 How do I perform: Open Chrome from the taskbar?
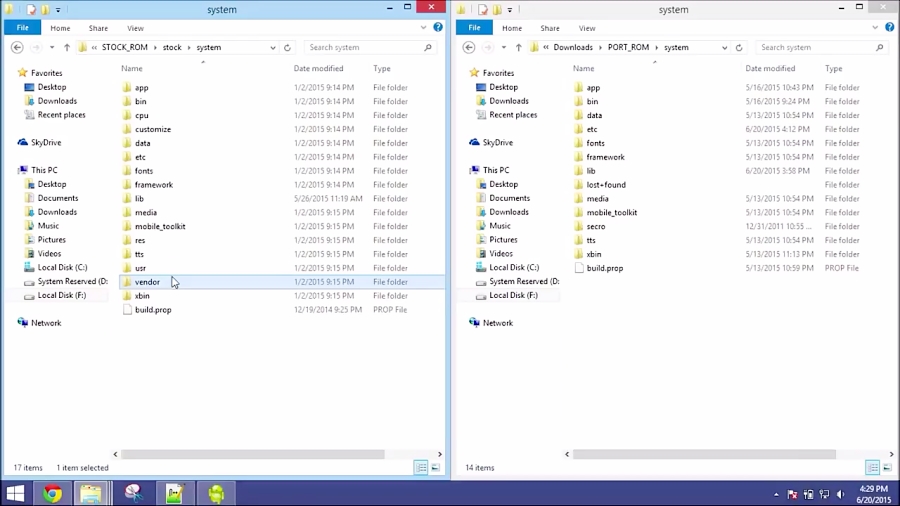[x=52, y=493]
